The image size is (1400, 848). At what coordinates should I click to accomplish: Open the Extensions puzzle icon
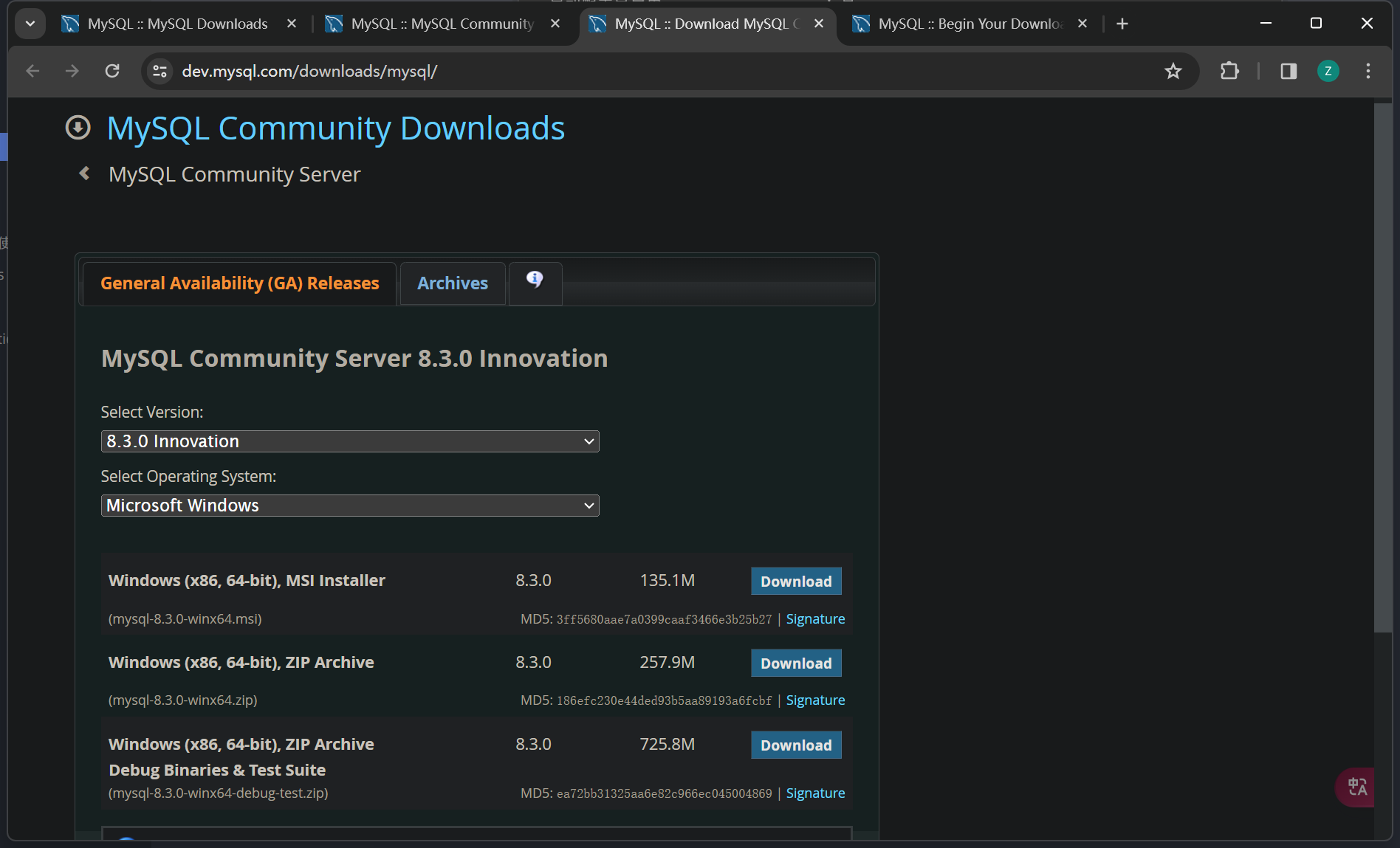coord(1229,71)
